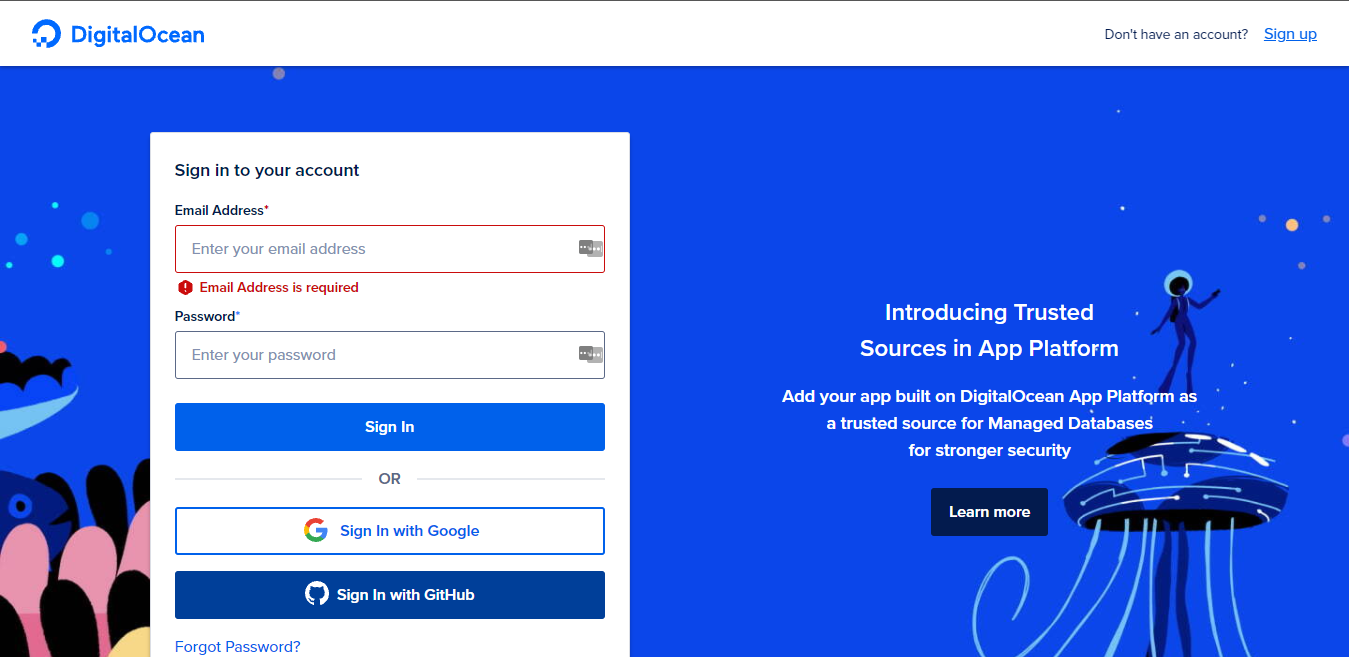1349x657 pixels.
Task: Click password manager icon in password field
Action: click(x=591, y=354)
